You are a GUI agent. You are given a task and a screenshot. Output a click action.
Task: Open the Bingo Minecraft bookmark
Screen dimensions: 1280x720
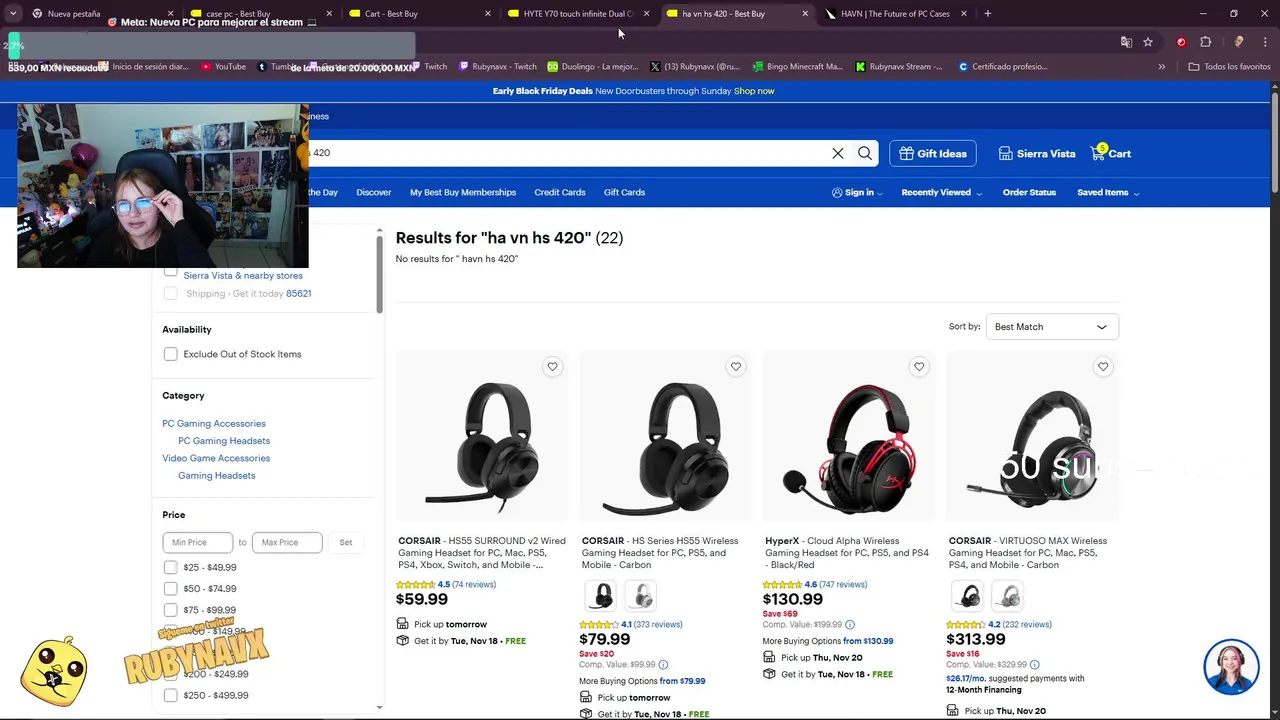(x=798, y=67)
